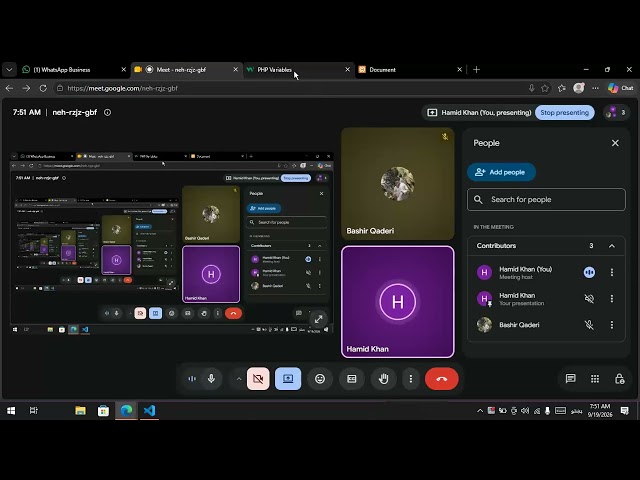Click system volume icon in tray
The width and height of the screenshot is (640, 480).
pyautogui.click(x=525, y=411)
